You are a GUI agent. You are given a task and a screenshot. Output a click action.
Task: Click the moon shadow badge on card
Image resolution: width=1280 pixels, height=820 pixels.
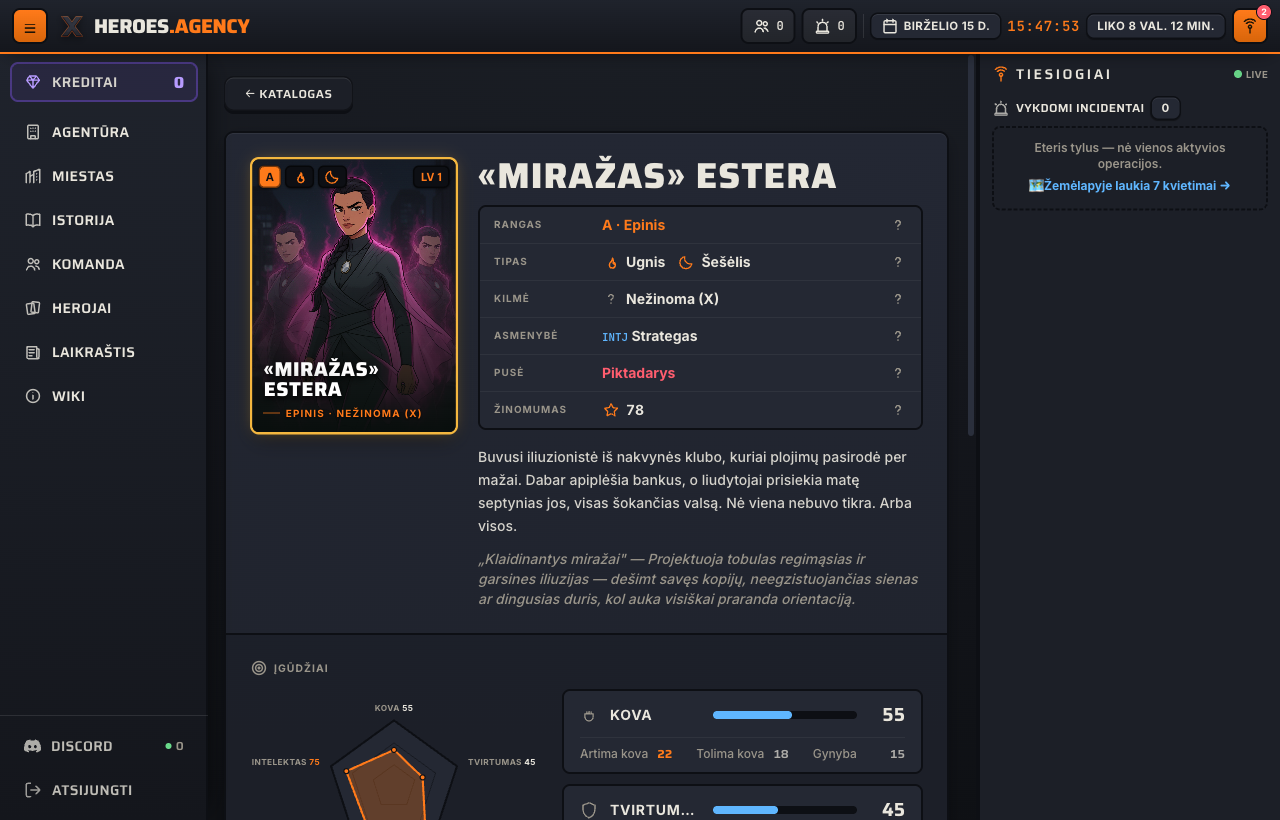[332, 177]
